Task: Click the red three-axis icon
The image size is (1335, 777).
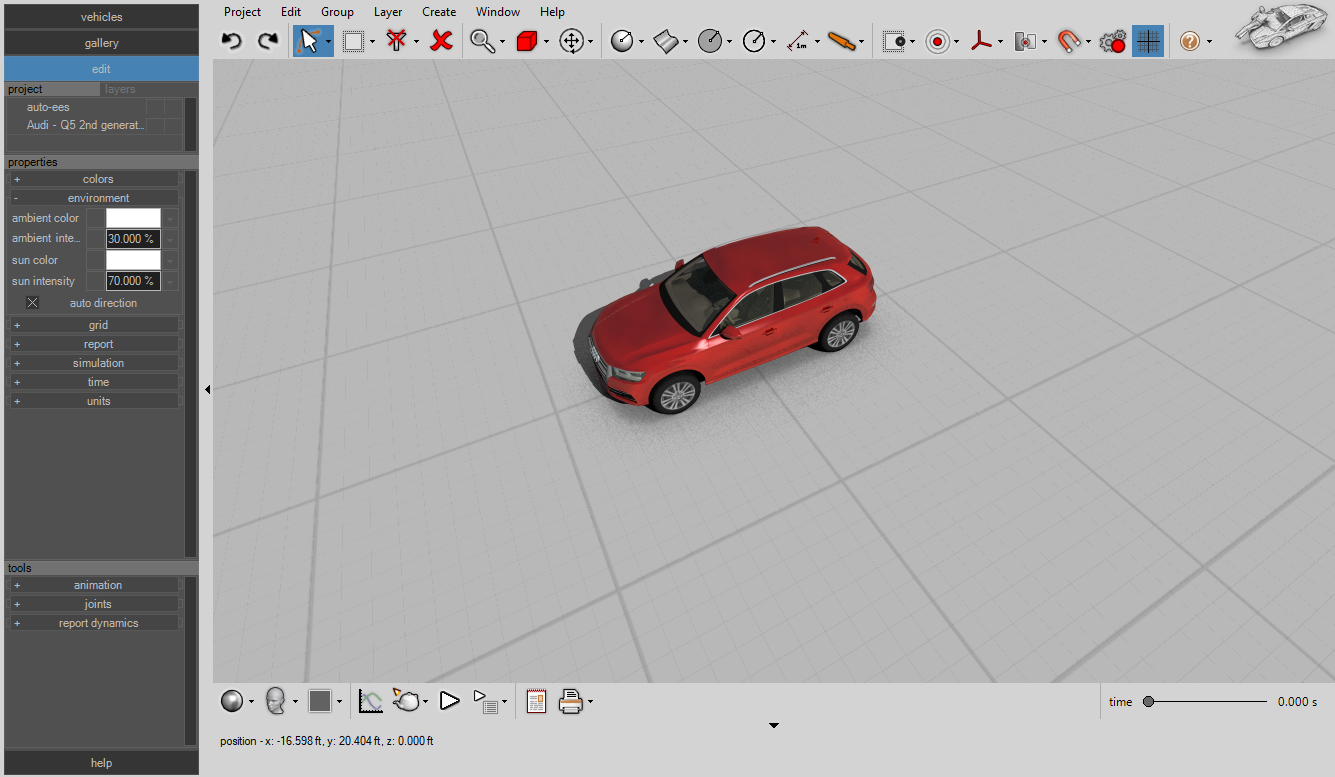Action: (x=982, y=41)
